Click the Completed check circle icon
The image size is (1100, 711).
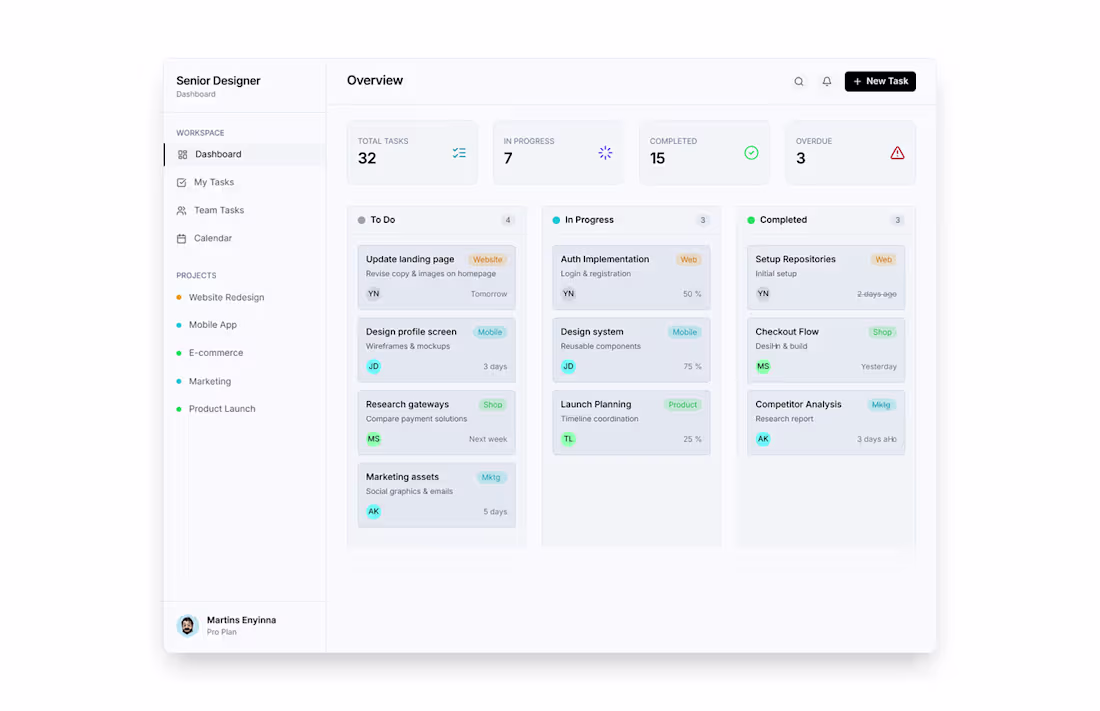point(751,151)
